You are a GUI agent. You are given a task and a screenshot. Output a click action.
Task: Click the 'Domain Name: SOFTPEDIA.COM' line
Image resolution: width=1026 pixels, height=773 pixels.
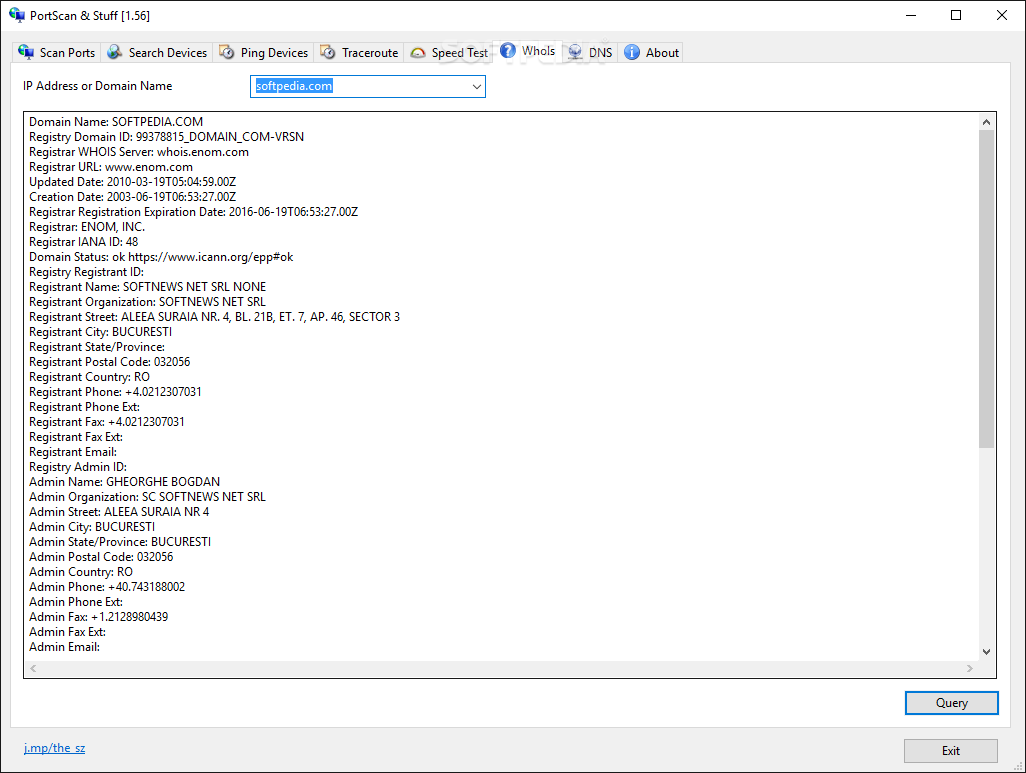[x=116, y=122]
